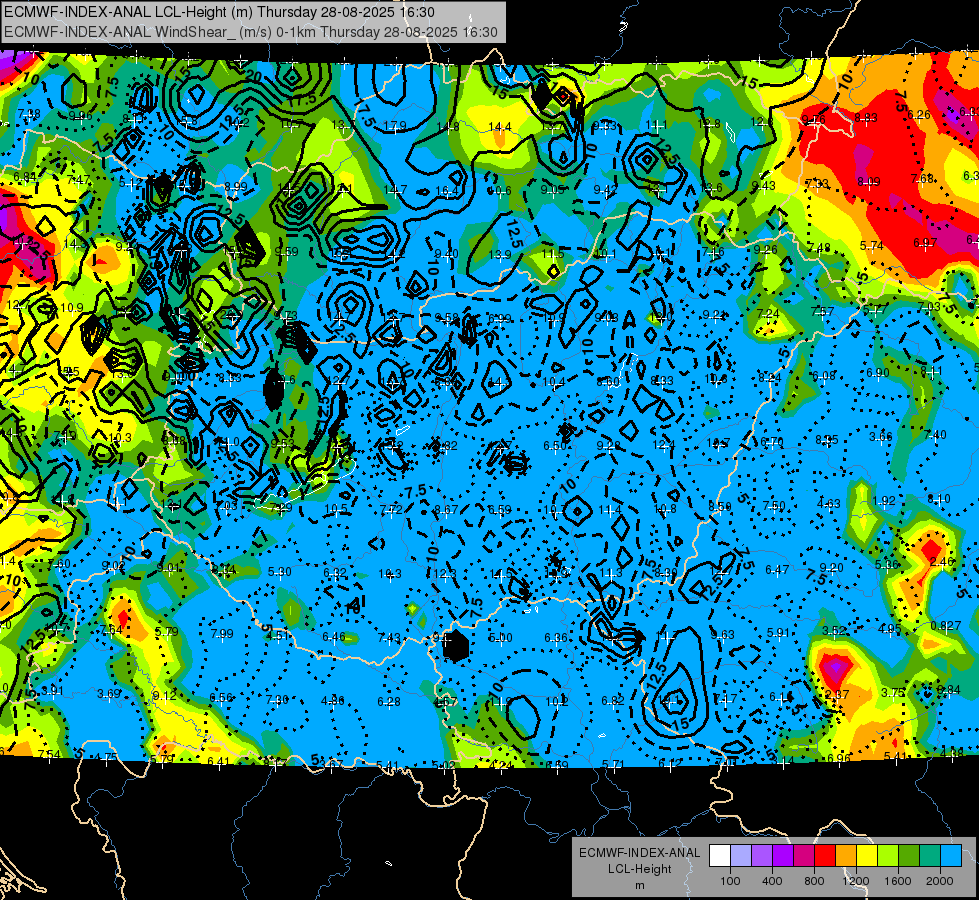
Task: Click the 8.24 wind shear value
Action: click(x=770, y=378)
